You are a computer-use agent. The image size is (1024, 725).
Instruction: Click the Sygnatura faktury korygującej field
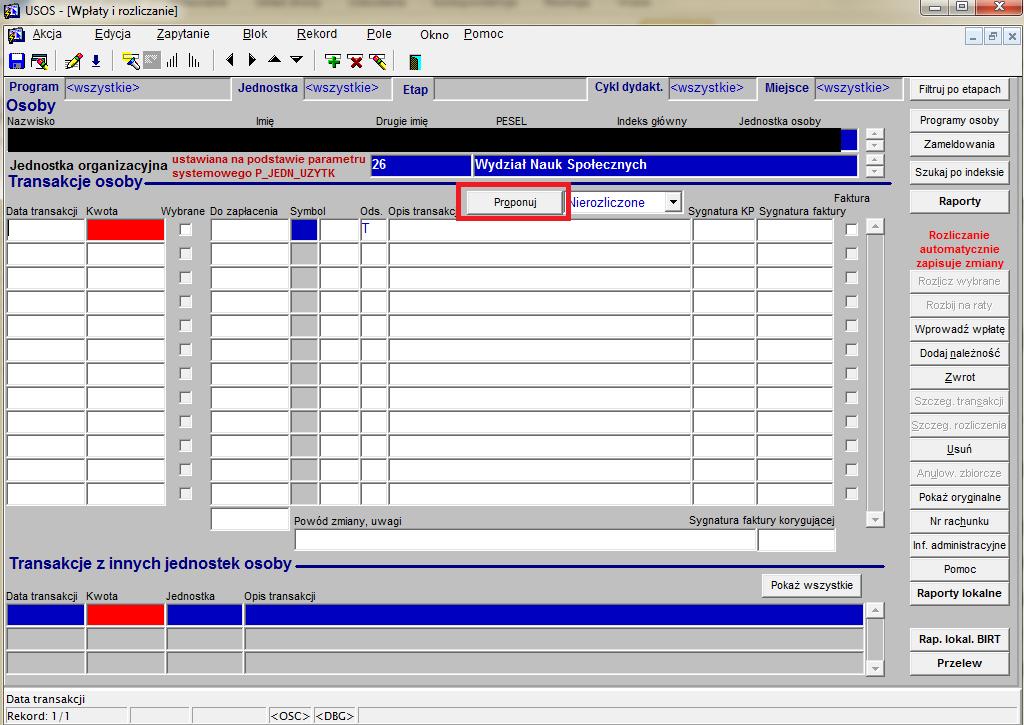pos(797,540)
